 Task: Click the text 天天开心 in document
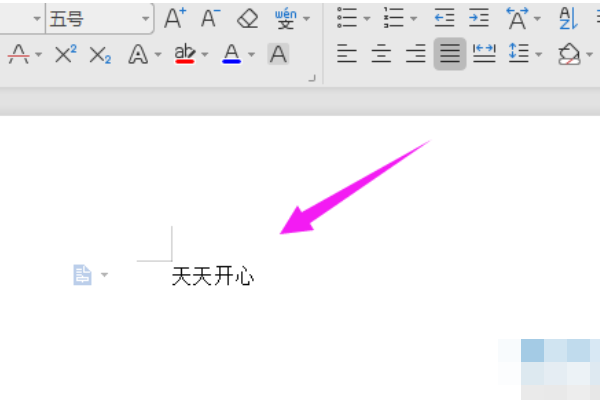pyautogui.click(x=213, y=276)
